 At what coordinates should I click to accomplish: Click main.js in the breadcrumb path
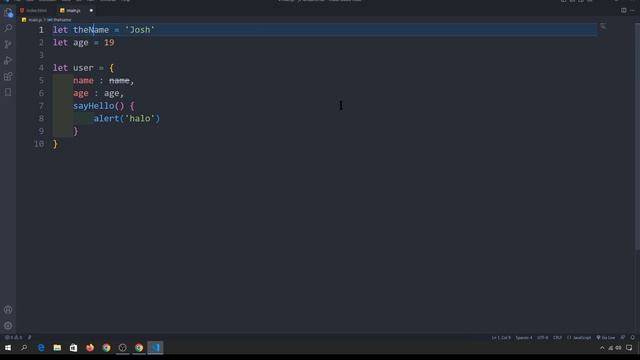pos(32,20)
